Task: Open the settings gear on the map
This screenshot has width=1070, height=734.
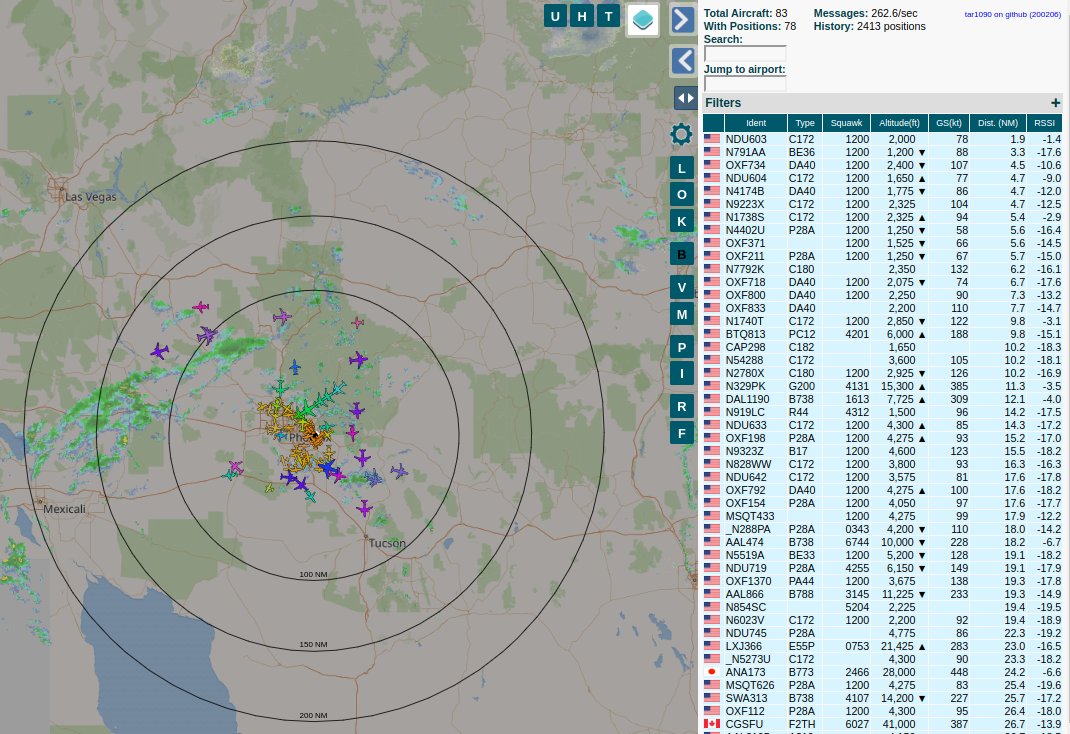Action: point(681,134)
